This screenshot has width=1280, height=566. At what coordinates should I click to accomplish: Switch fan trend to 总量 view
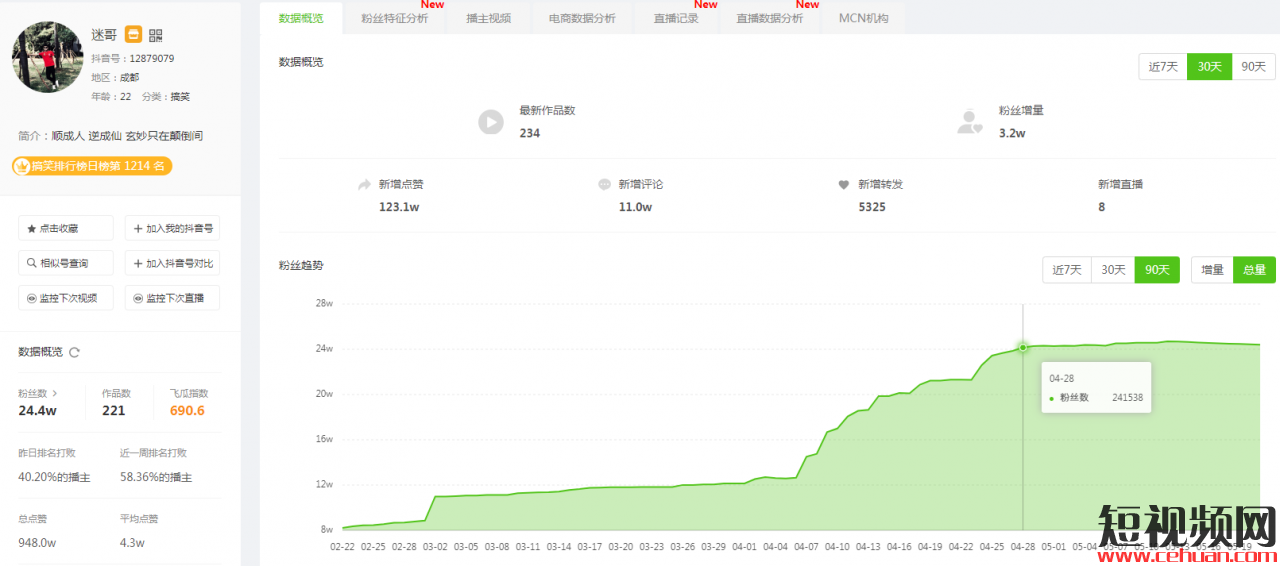[x=1254, y=270]
